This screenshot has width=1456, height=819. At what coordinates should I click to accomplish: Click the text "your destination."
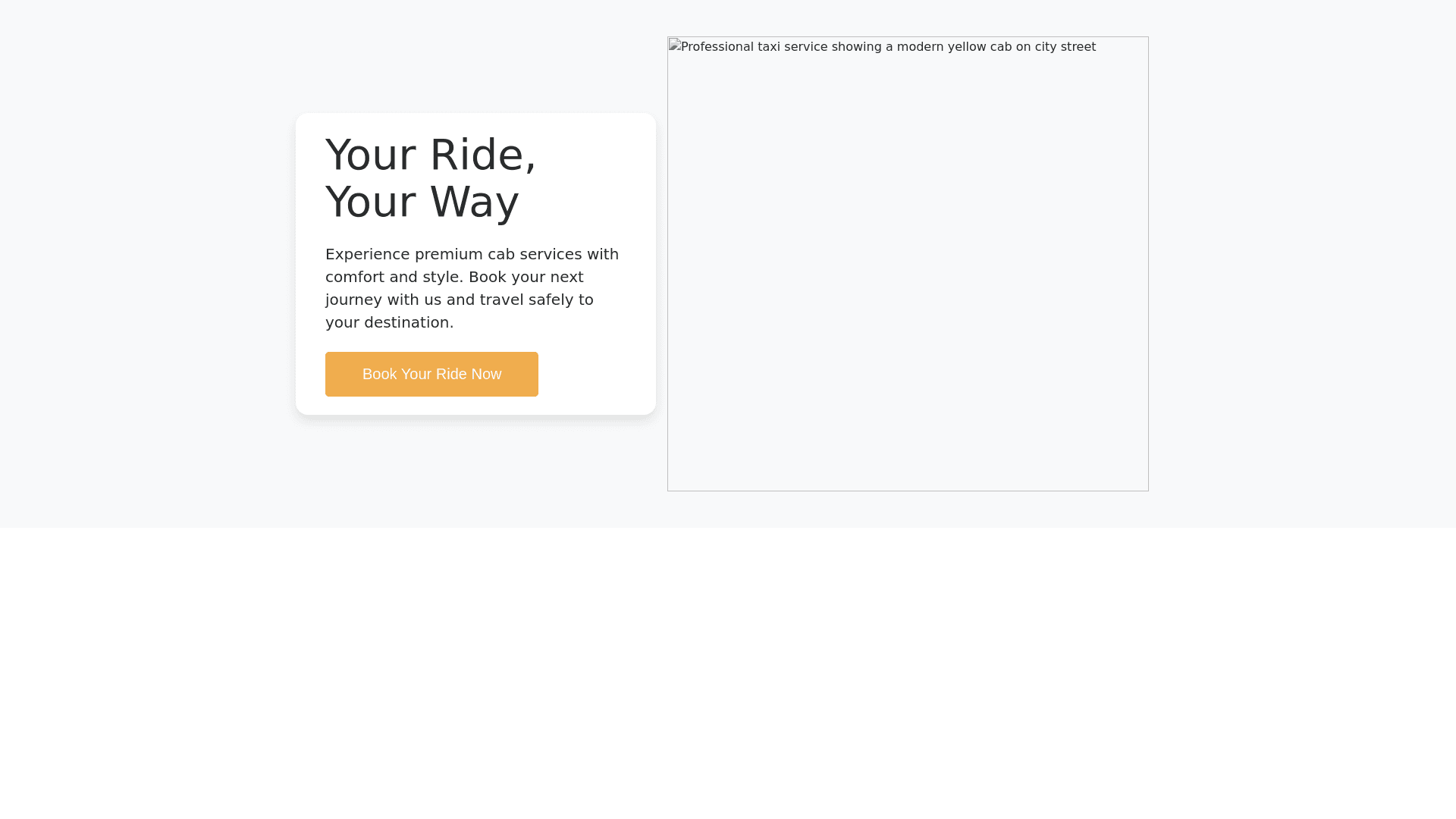coord(389,323)
